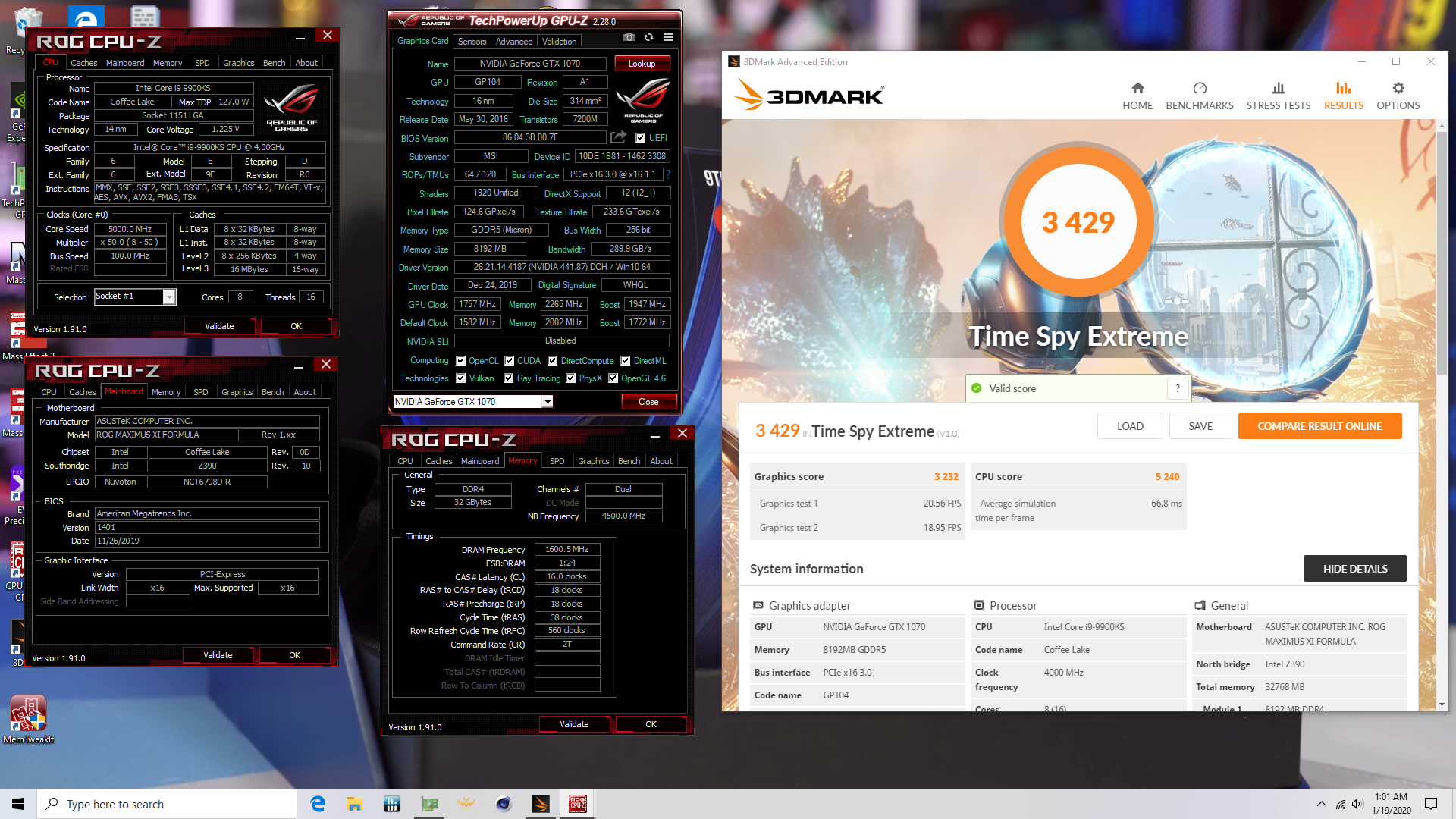This screenshot has width=1456, height=819.
Task: Click OK in Memory CPU-Z window
Action: (x=651, y=724)
